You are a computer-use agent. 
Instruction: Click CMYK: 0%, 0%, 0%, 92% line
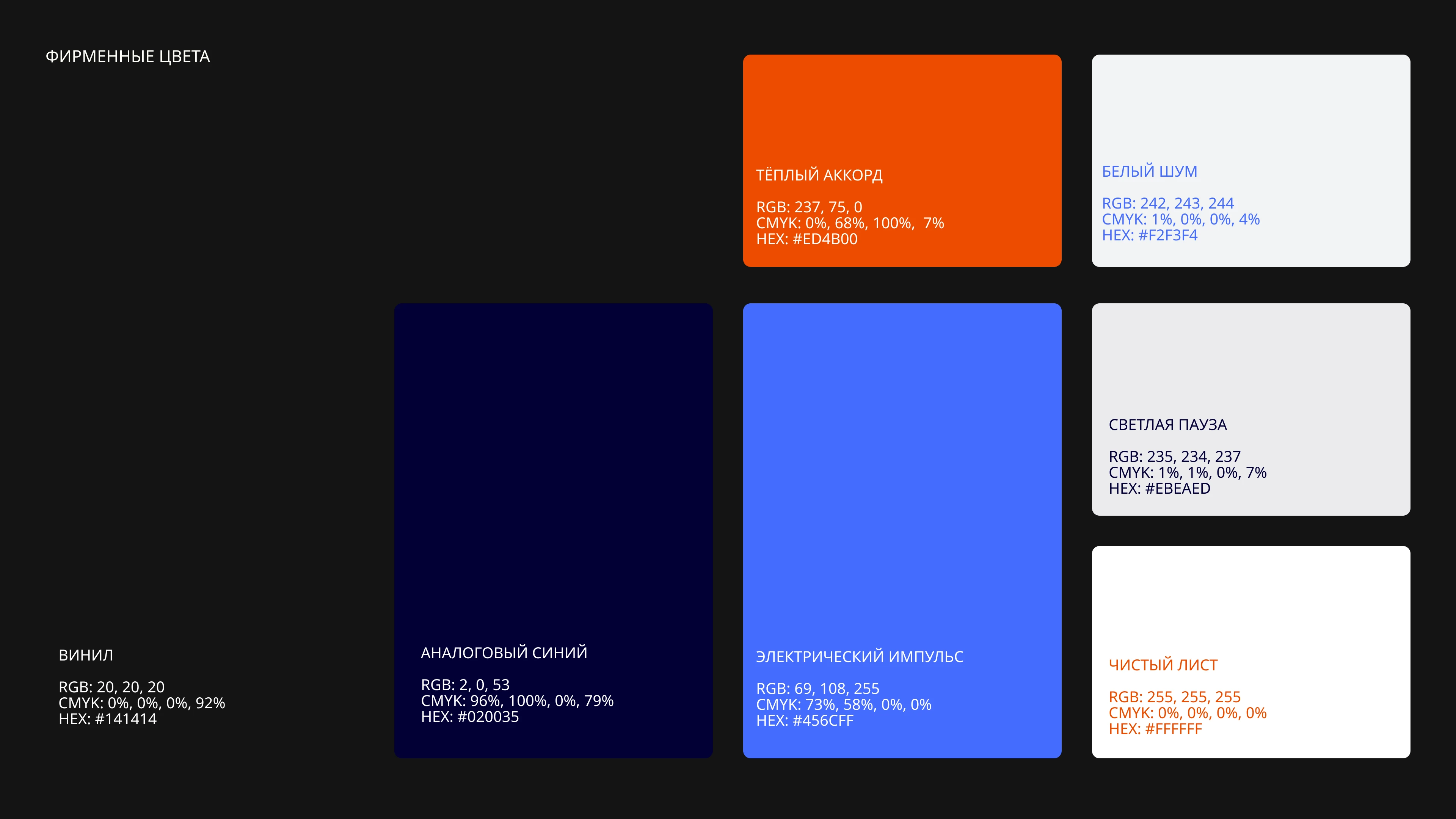[x=142, y=703]
